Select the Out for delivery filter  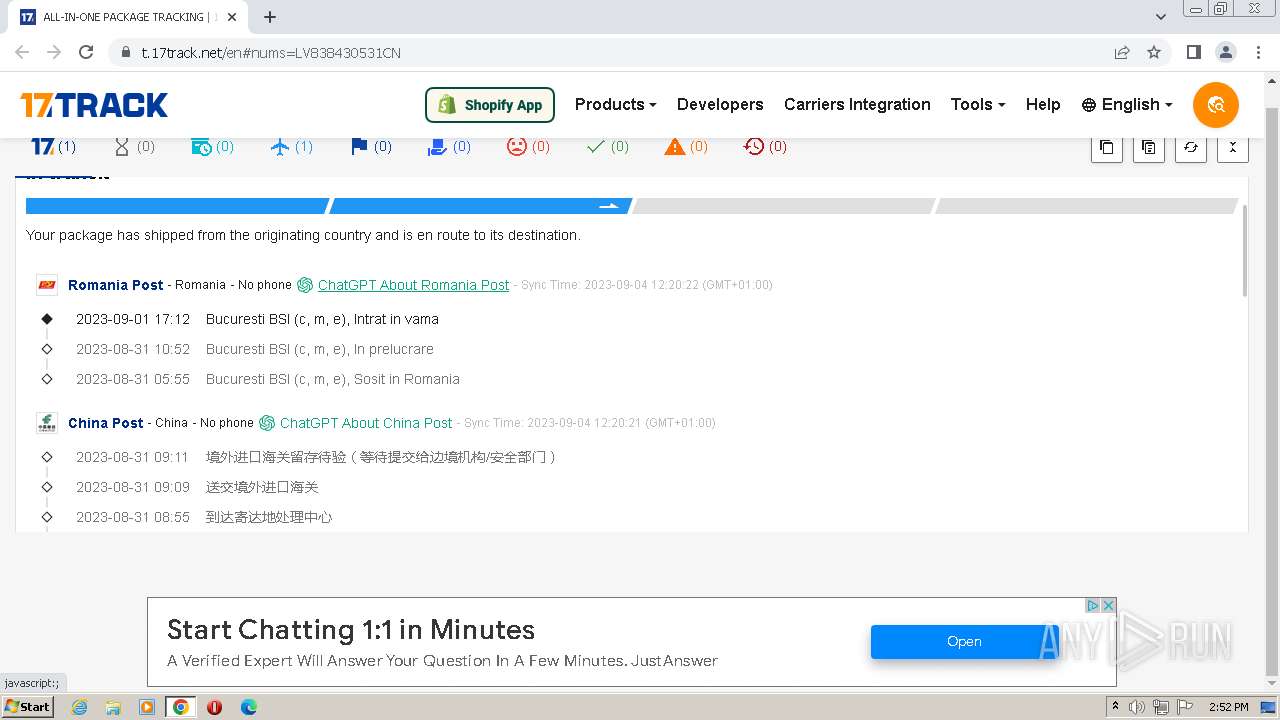[x=449, y=147]
